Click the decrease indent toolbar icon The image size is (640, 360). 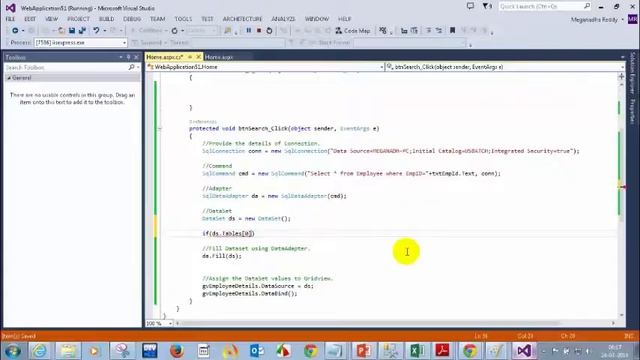coord(404,31)
